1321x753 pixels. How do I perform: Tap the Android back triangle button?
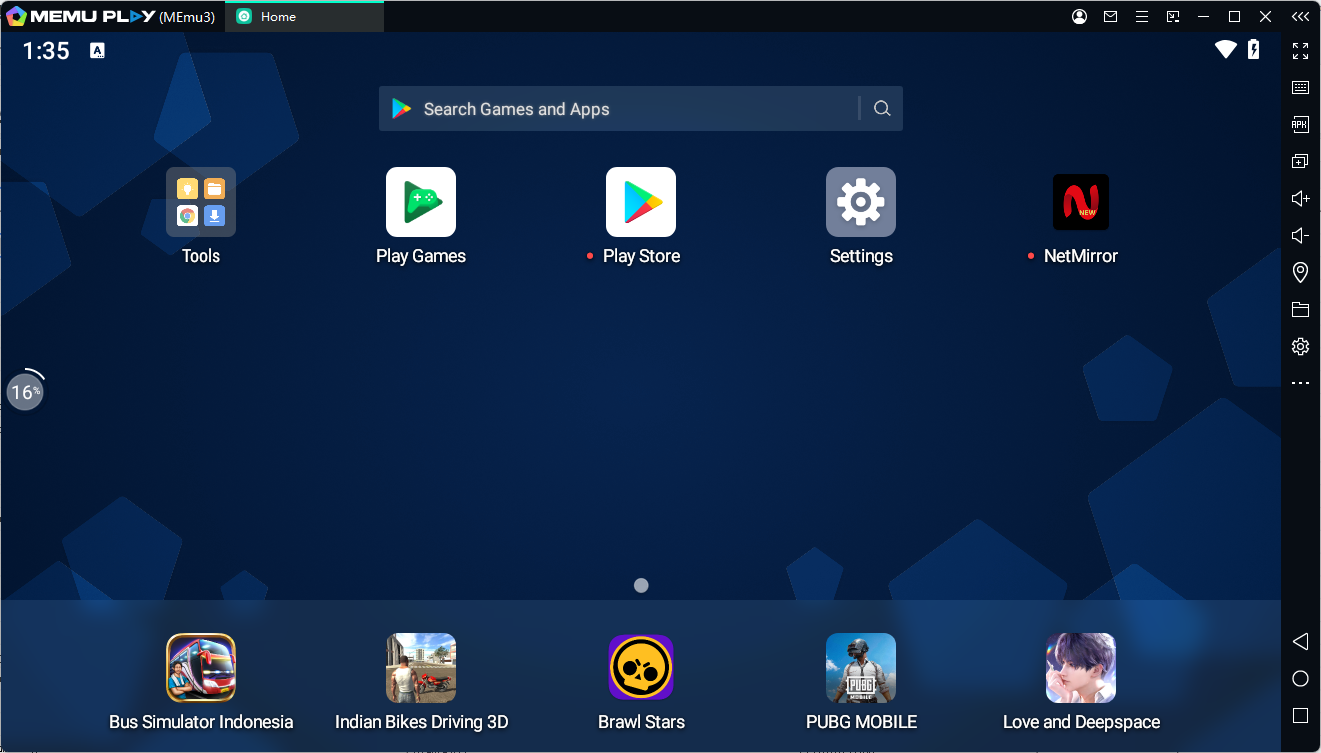click(x=1300, y=641)
